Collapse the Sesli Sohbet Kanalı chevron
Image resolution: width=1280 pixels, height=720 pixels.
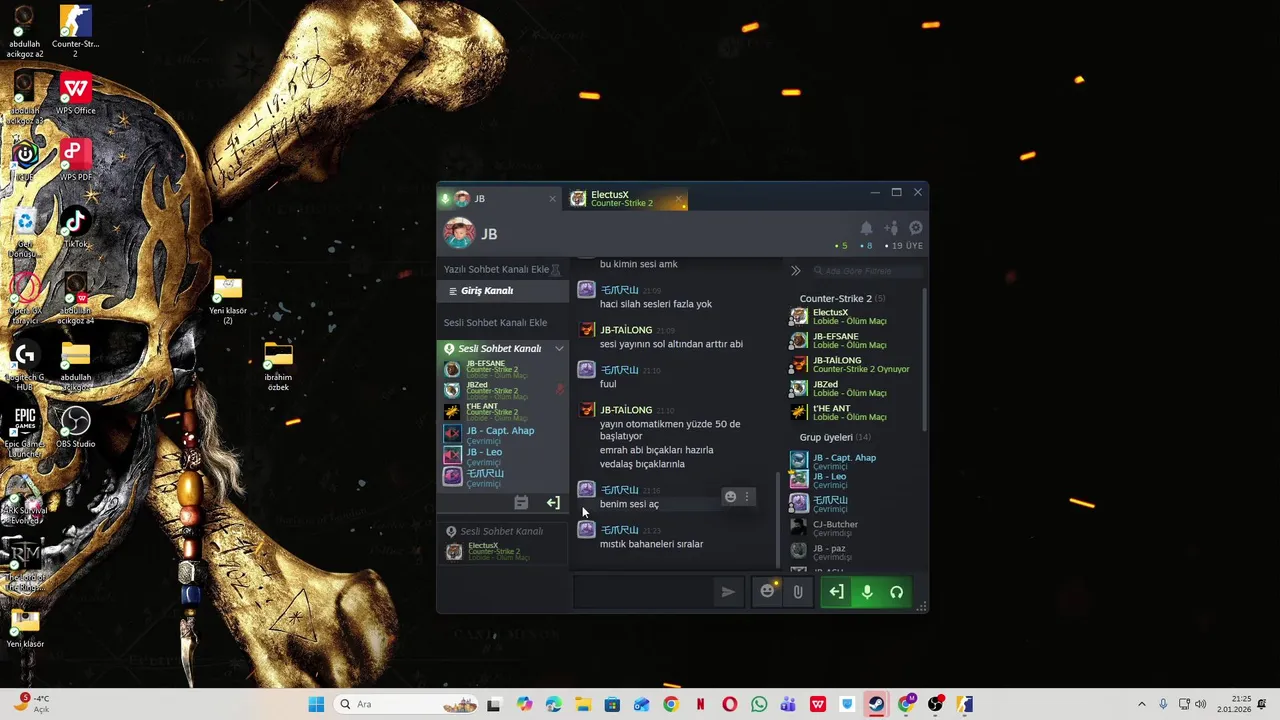pyautogui.click(x=559, y=349)
